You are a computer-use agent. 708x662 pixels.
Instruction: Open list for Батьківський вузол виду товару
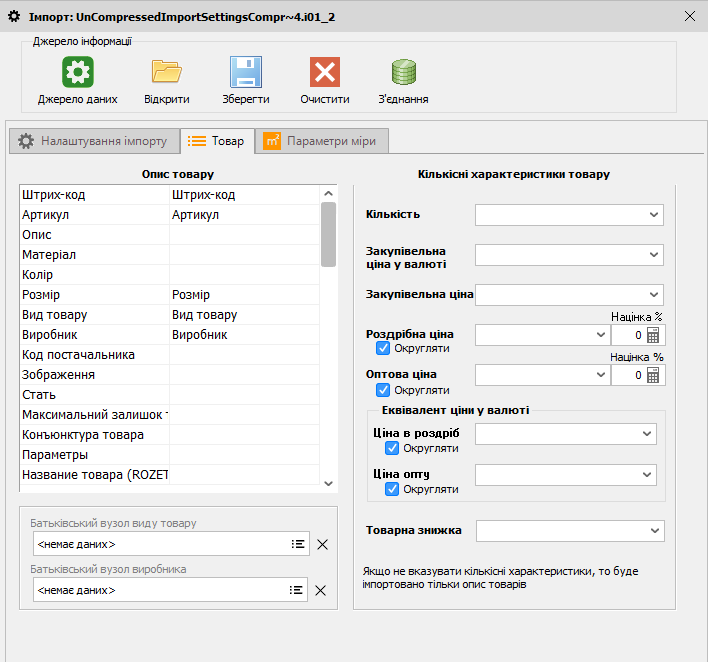[297, 544]
